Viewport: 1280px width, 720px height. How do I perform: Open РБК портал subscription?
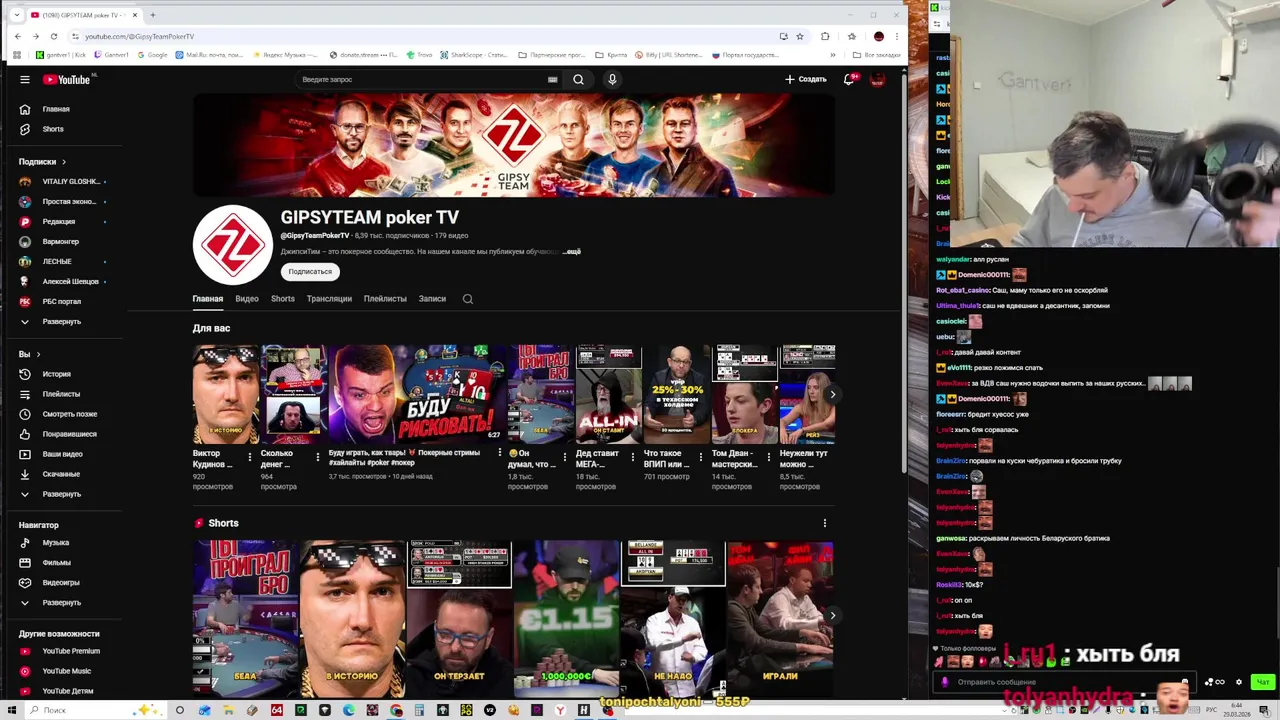60,301
